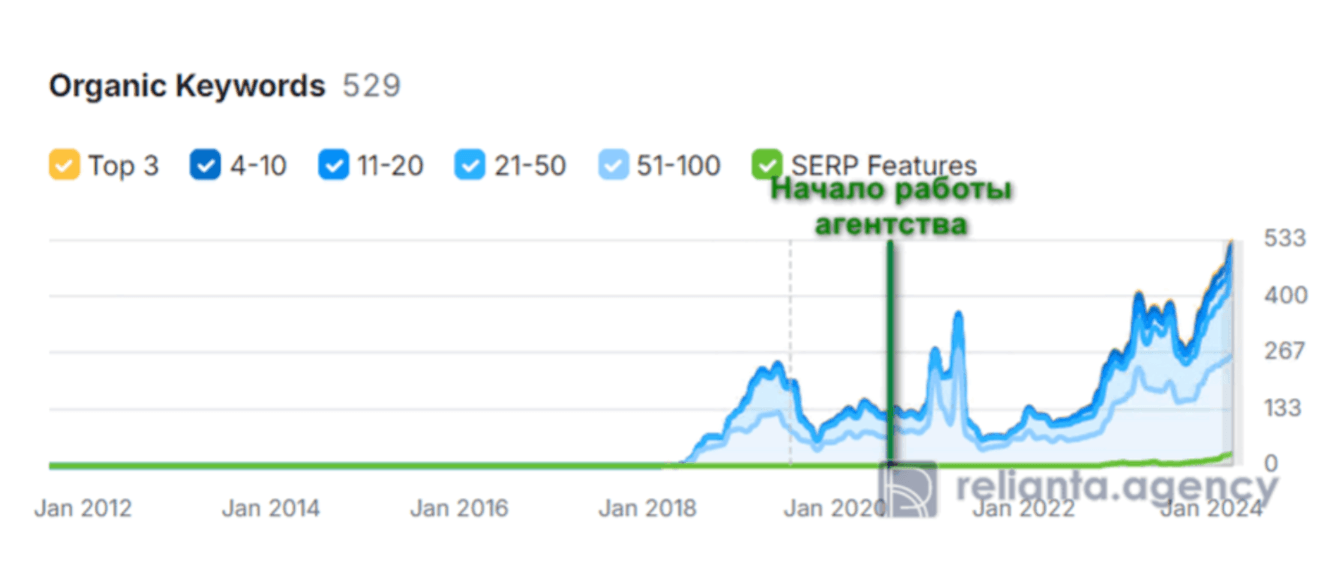Toggle the 4-10 positions checkbox
This screenshot has width=1340, height=577.
coord(205,165)
